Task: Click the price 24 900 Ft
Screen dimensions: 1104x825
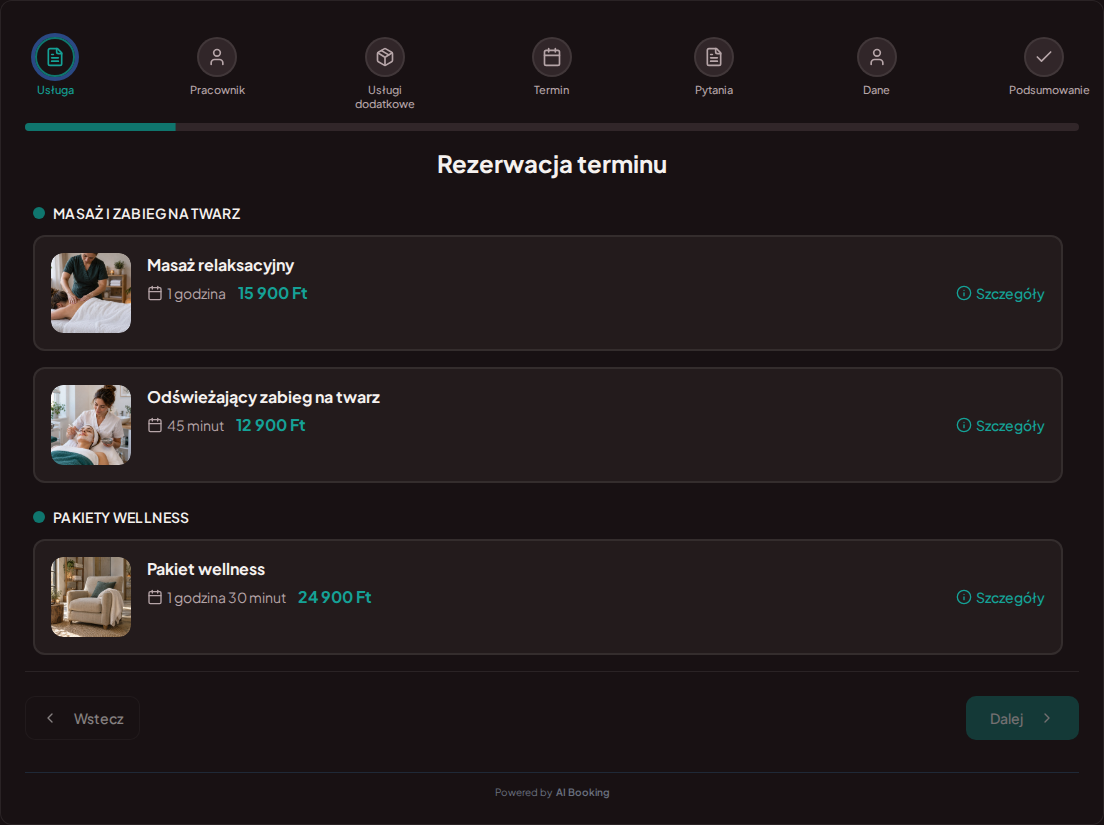Action: click(x=334, y=597)
